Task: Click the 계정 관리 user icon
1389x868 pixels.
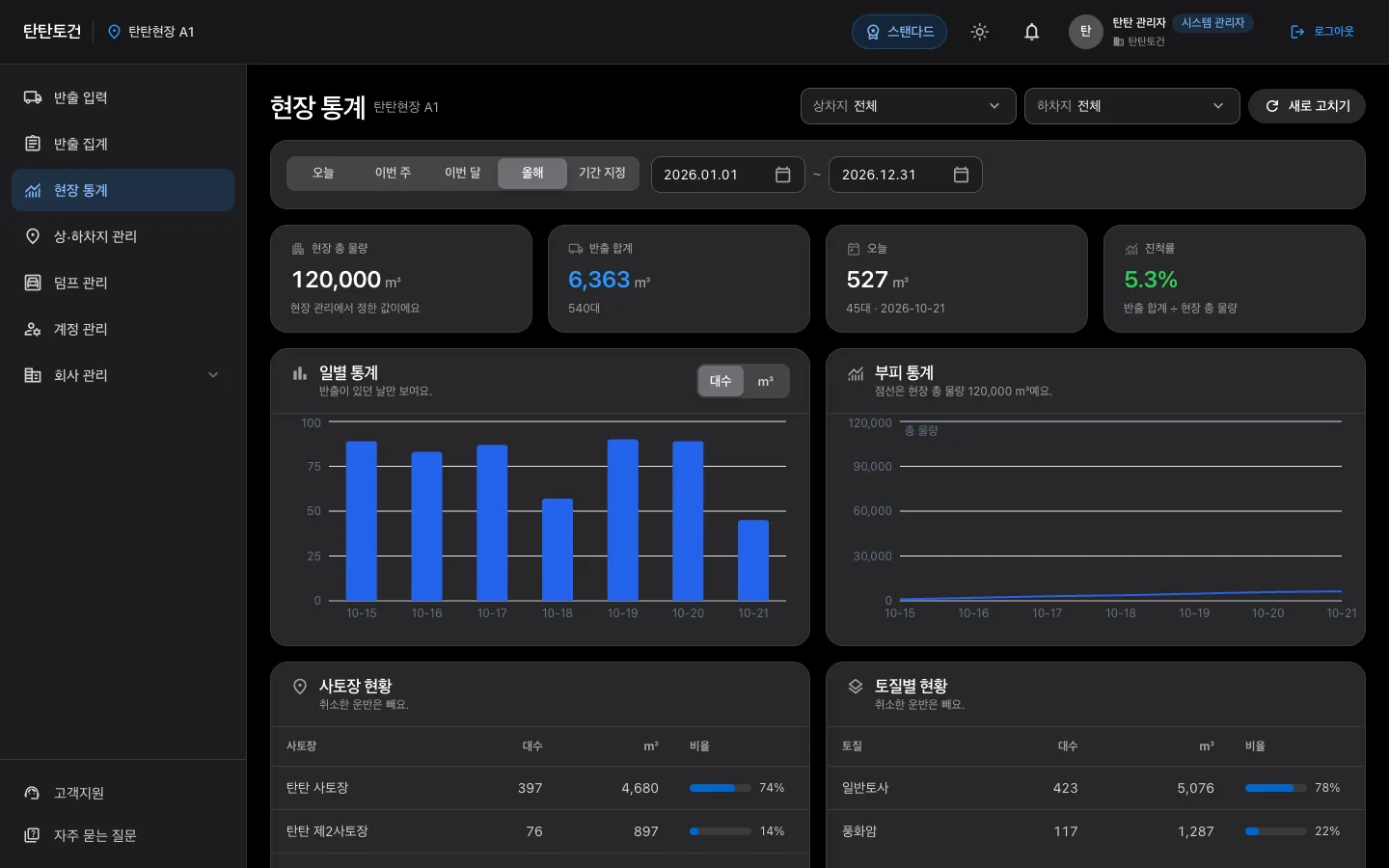Action: click(x=33, y=329)
